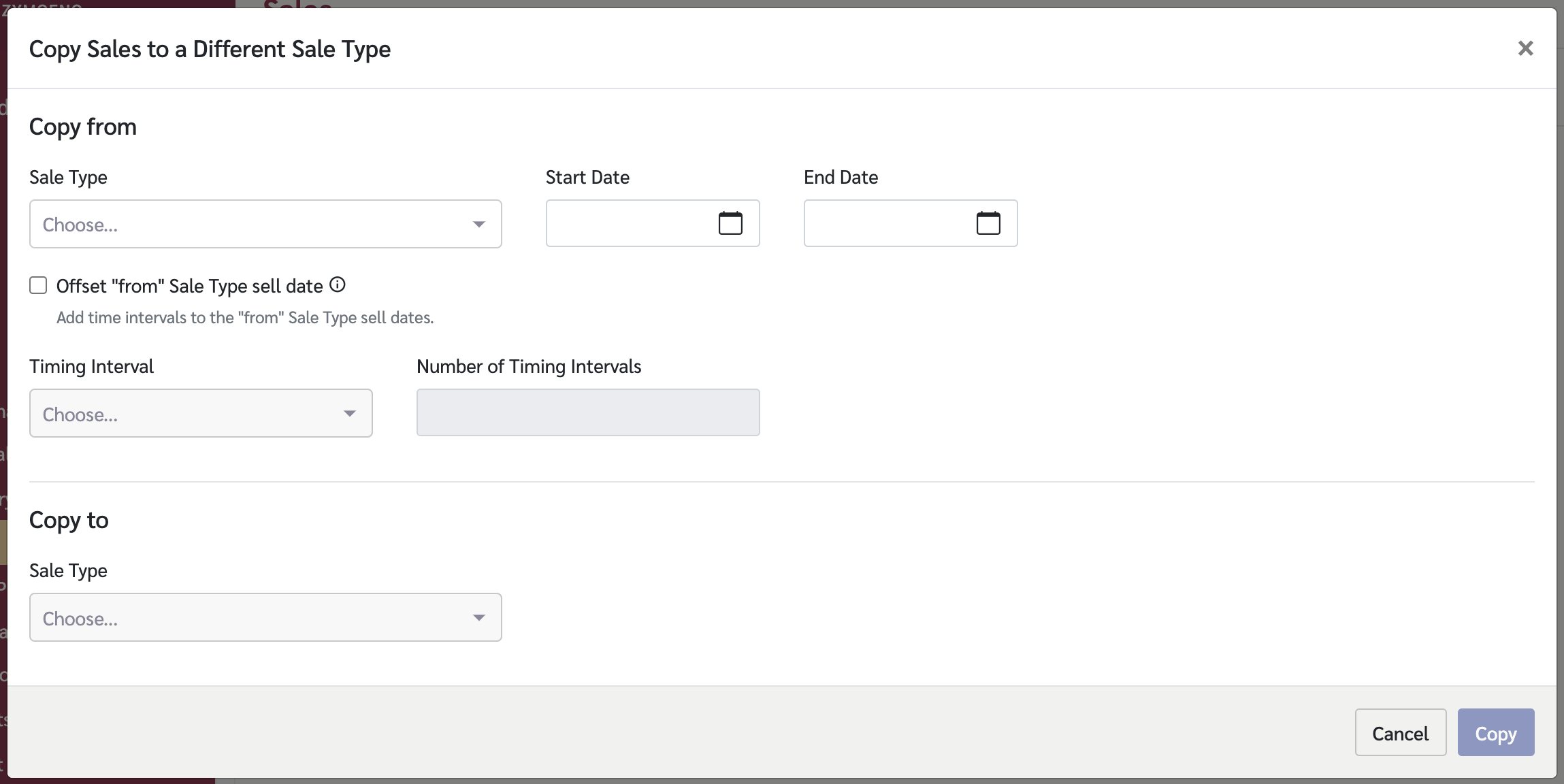The image size is (1564, 784).
Task: Click the Offset sell date label text
Action: click(x=189, y=286)
